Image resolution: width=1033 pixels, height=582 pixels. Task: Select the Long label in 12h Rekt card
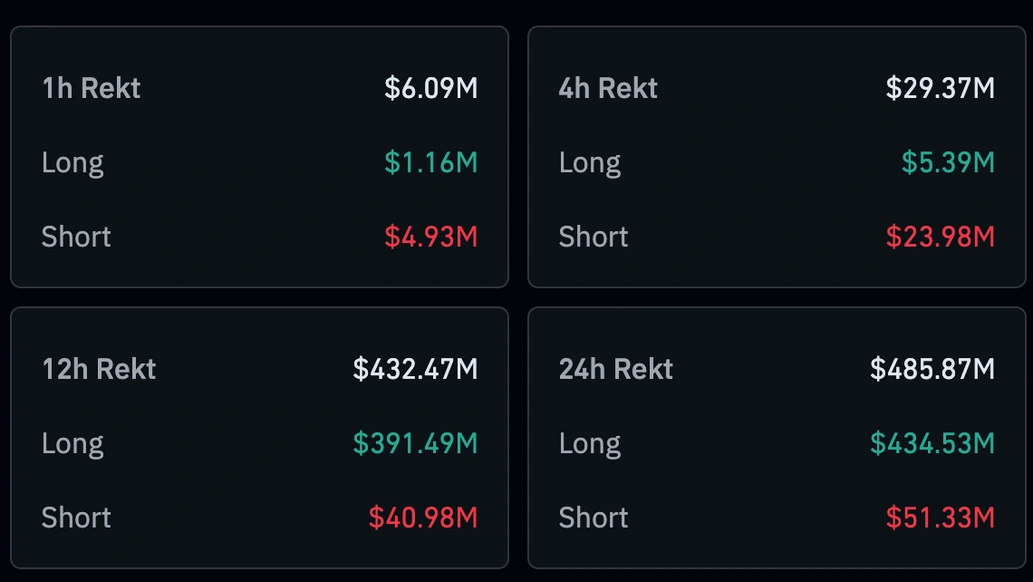(x=72, y=443)
